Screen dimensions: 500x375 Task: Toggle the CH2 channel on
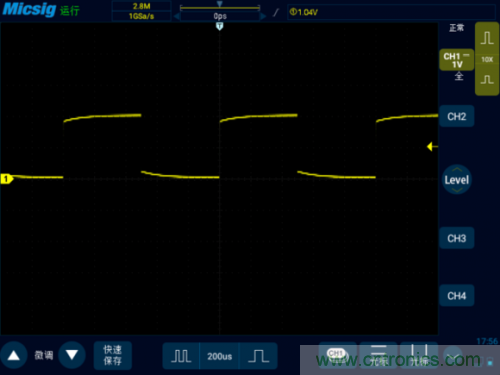click(457, 116)
